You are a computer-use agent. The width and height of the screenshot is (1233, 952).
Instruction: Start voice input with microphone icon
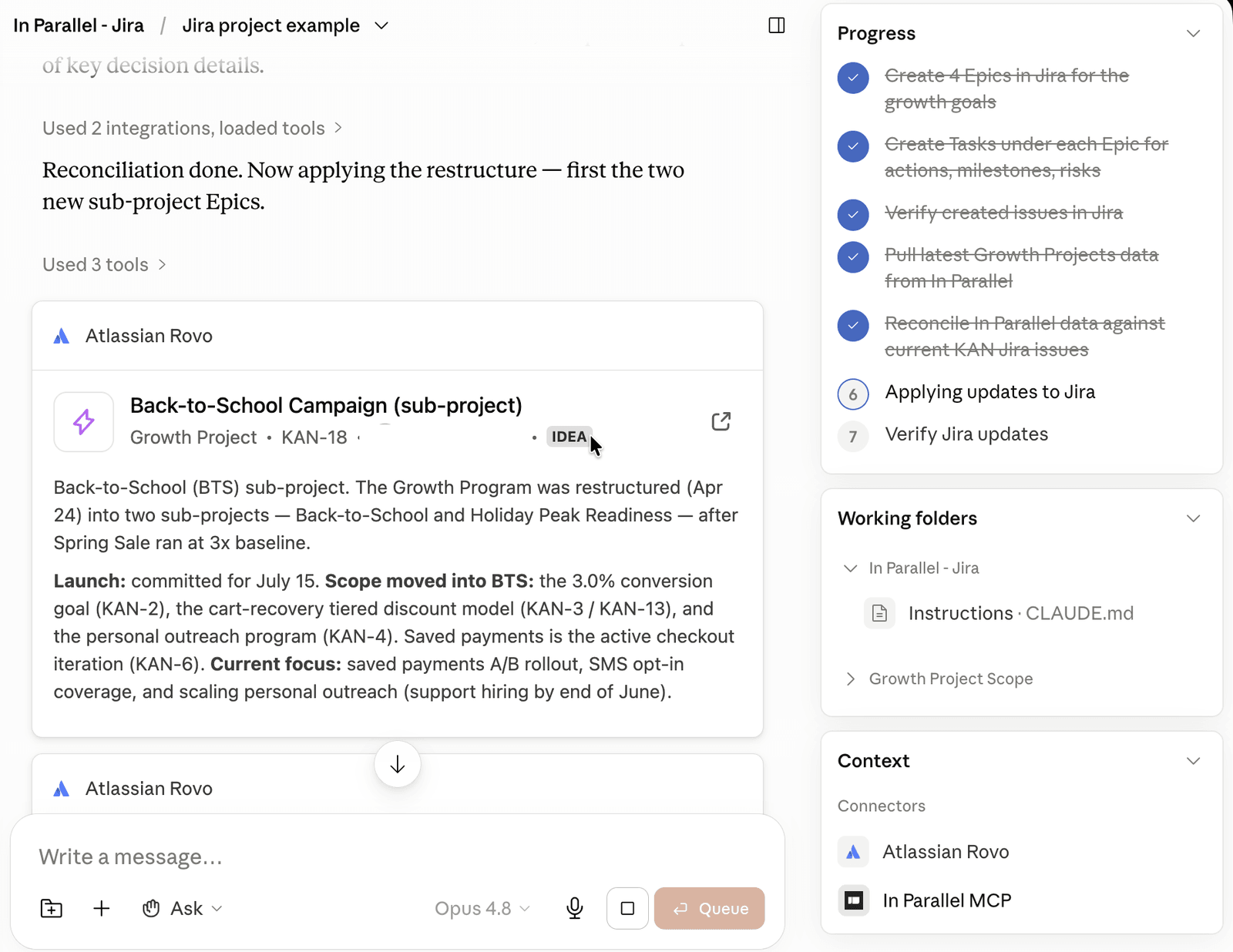(x=575, y=908)
